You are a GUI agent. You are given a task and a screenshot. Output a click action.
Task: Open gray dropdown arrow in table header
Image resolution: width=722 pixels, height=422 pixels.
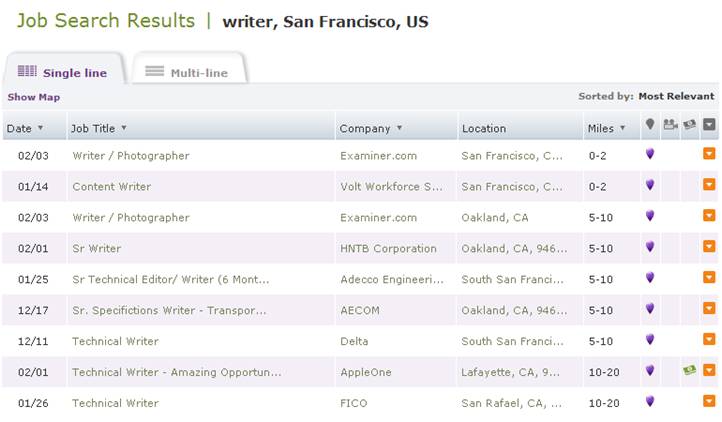point(709,124)
